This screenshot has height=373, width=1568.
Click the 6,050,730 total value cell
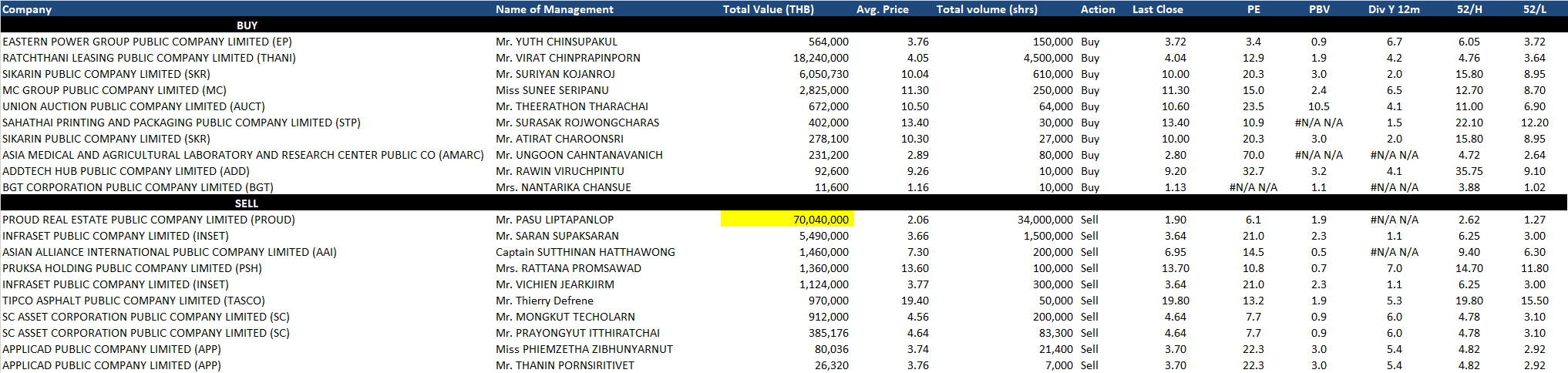coord(824,74)
